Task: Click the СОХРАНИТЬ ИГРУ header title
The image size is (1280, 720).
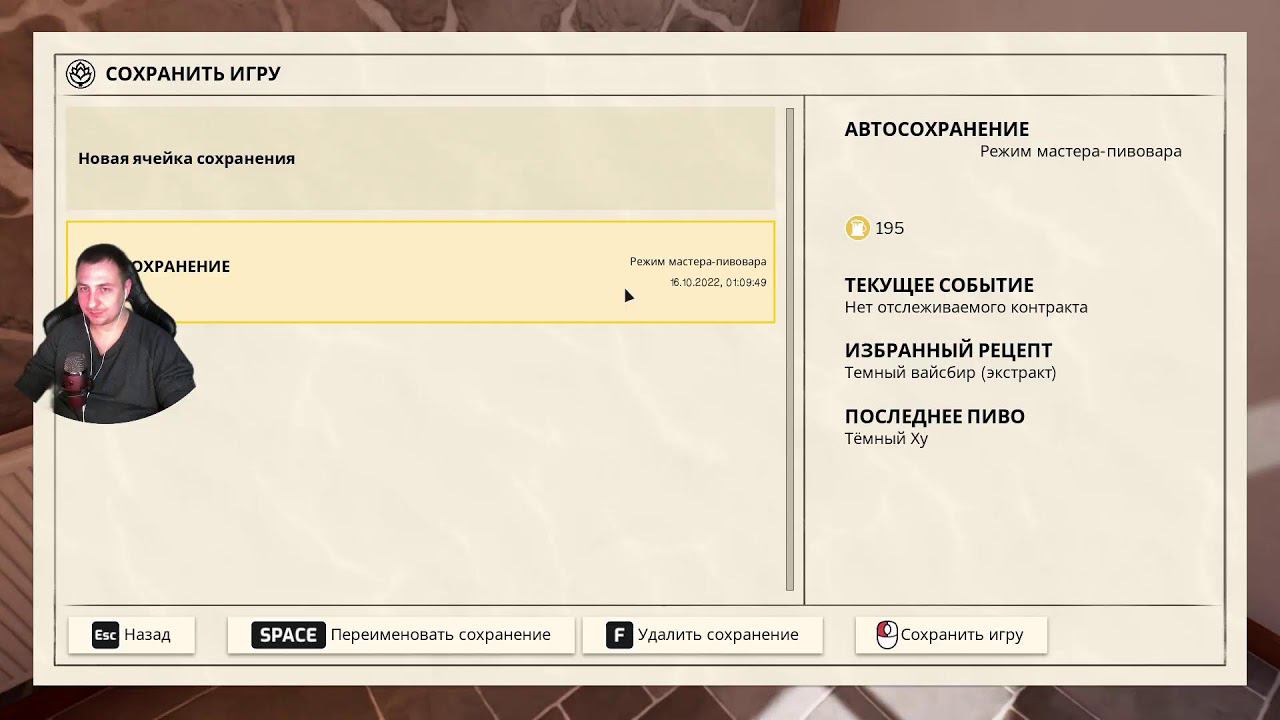Action: [193, 74]
